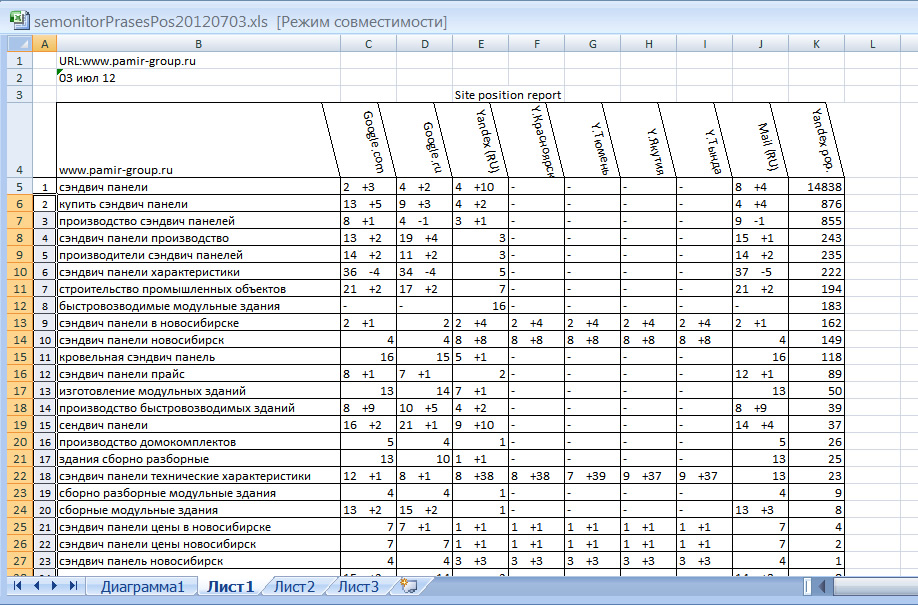Click Yandex (RU) value 16 in row 12
918x606 pixels.
tap(481, 306)
